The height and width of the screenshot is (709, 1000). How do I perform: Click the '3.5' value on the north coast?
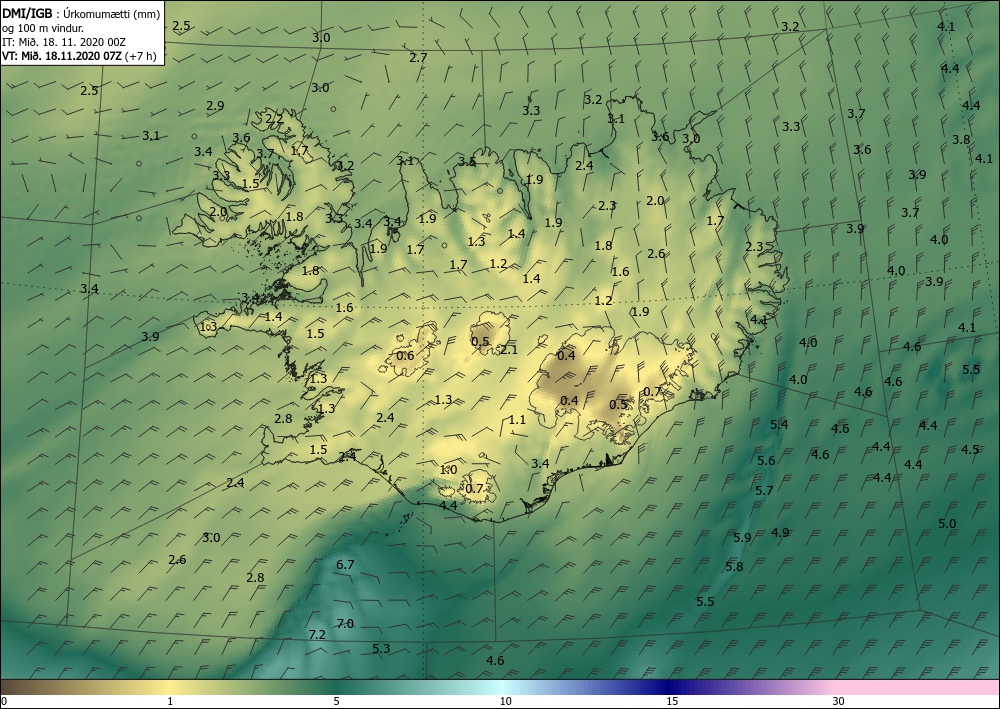coord(467,161)
